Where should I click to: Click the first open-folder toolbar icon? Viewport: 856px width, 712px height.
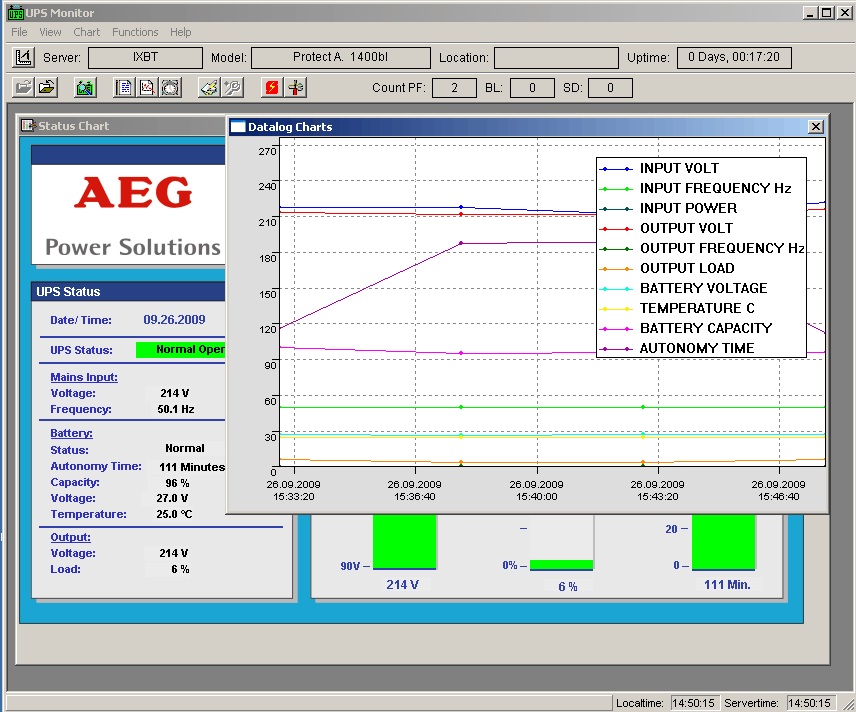[23, 88]
